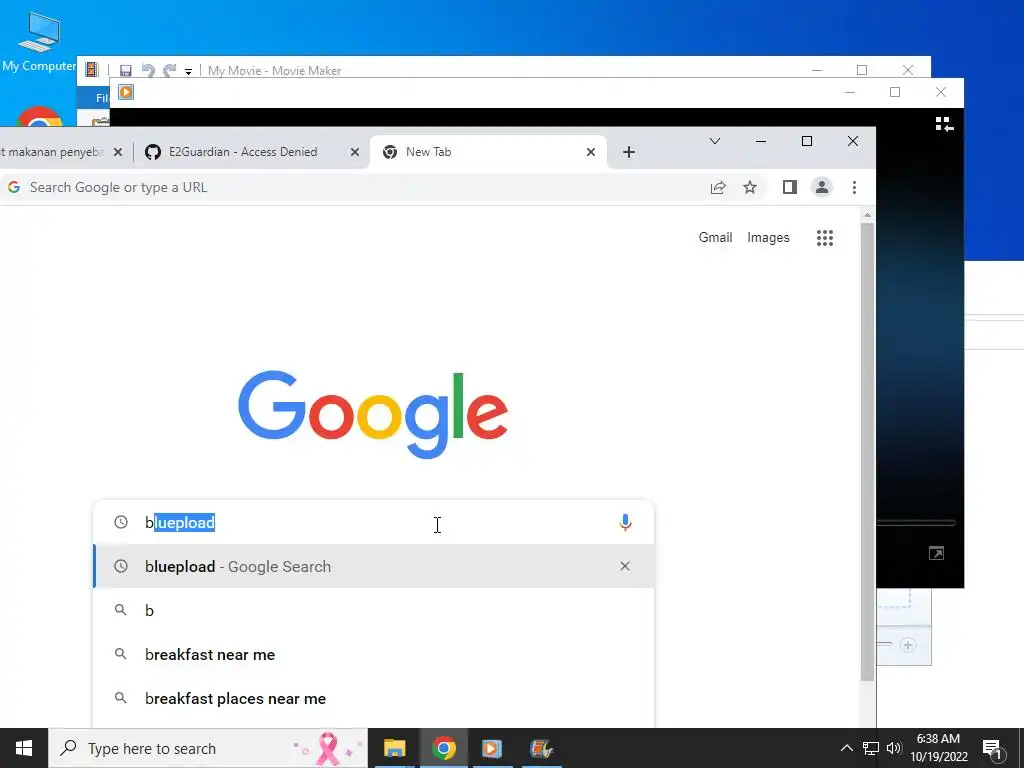Open the volume tray icon
The width and height of the screenshot is (1024, 768).
[894, 748]
